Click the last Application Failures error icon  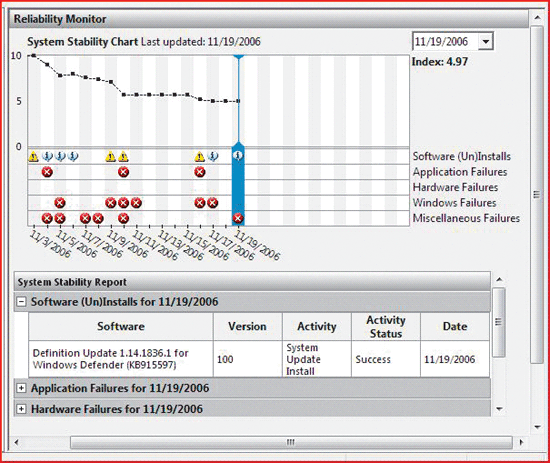200,172
